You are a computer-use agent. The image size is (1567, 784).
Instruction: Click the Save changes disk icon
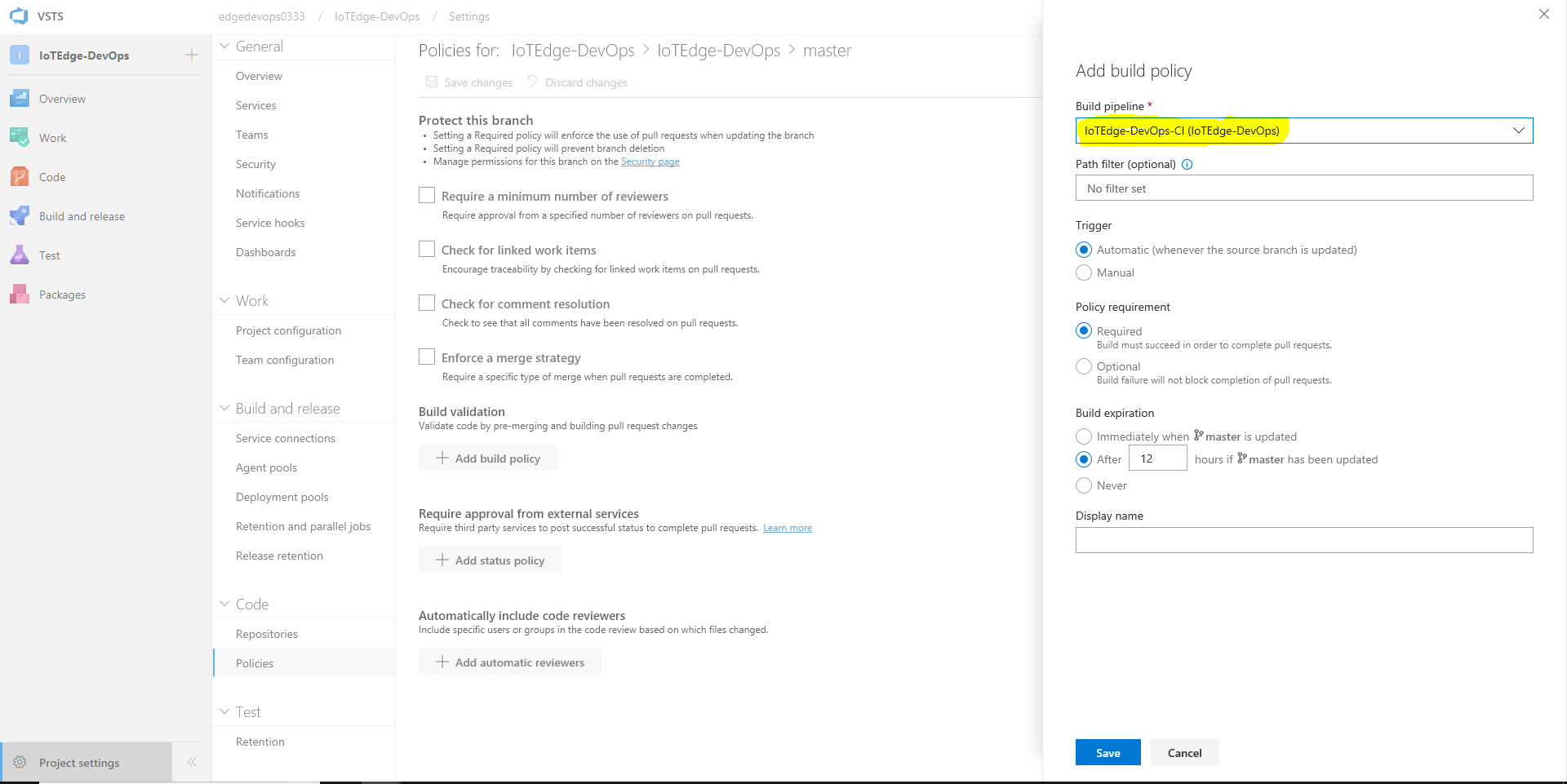[432, 82]
